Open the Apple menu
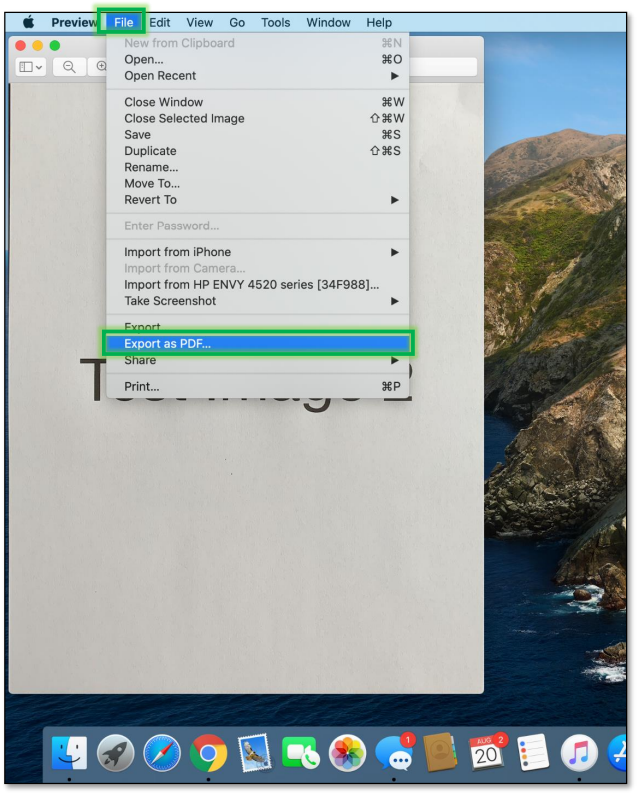The height and width of the screenshot is (793, 637). (28, 22)
